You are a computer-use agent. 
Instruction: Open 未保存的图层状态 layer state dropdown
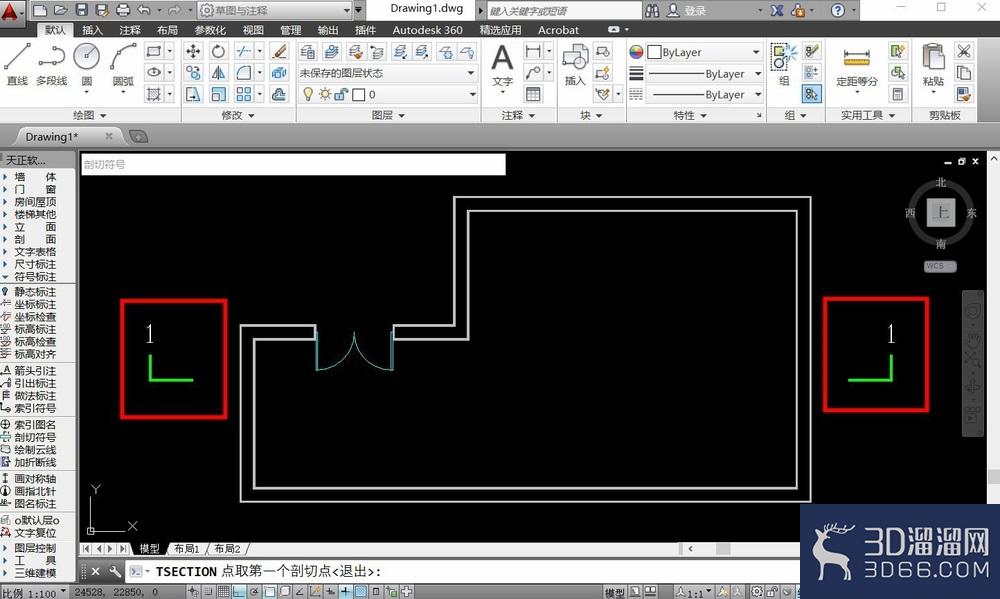tap(388, 73)
